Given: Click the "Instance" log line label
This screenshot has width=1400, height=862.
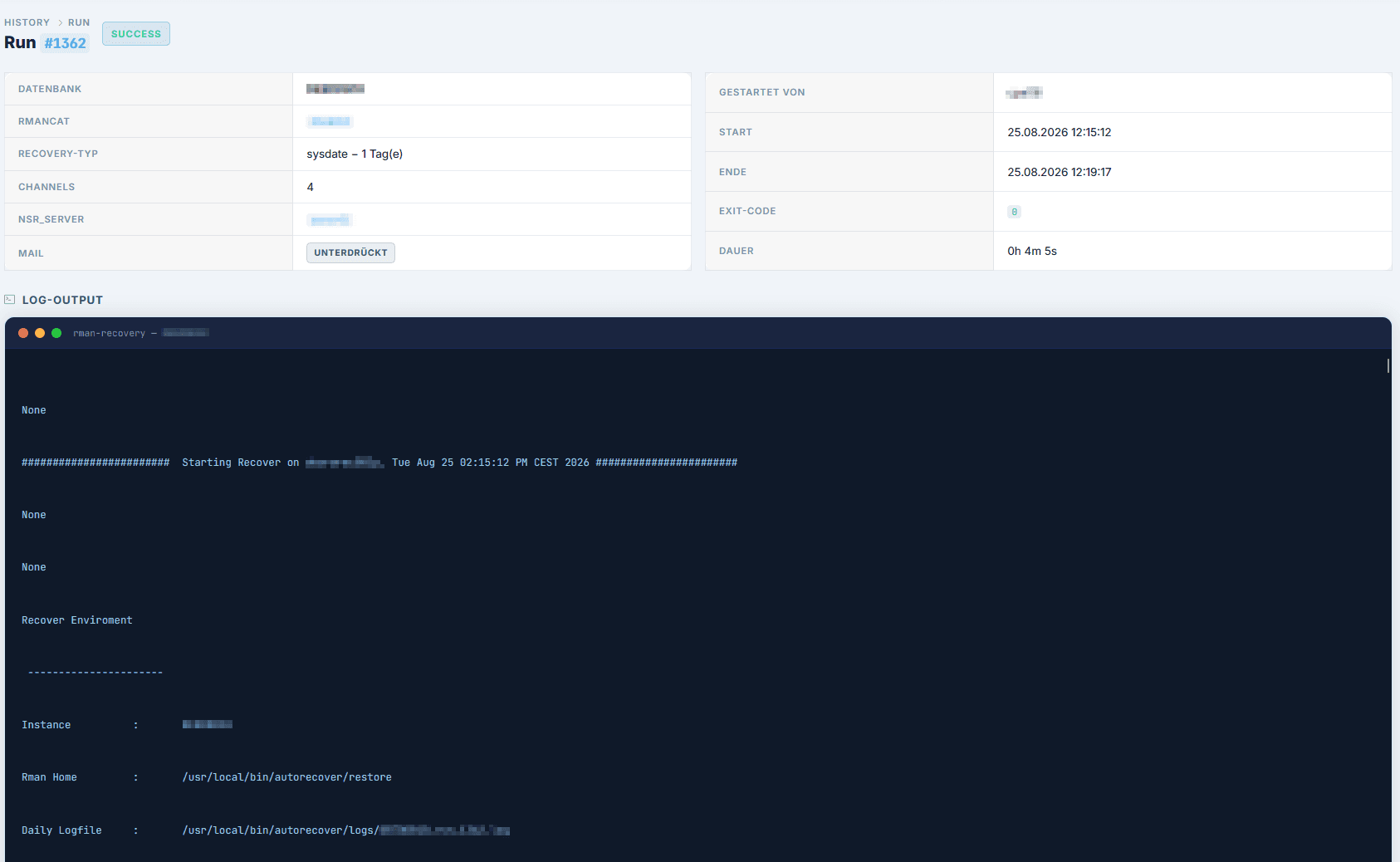Looking at the screenshot, I should pos(47,725).
